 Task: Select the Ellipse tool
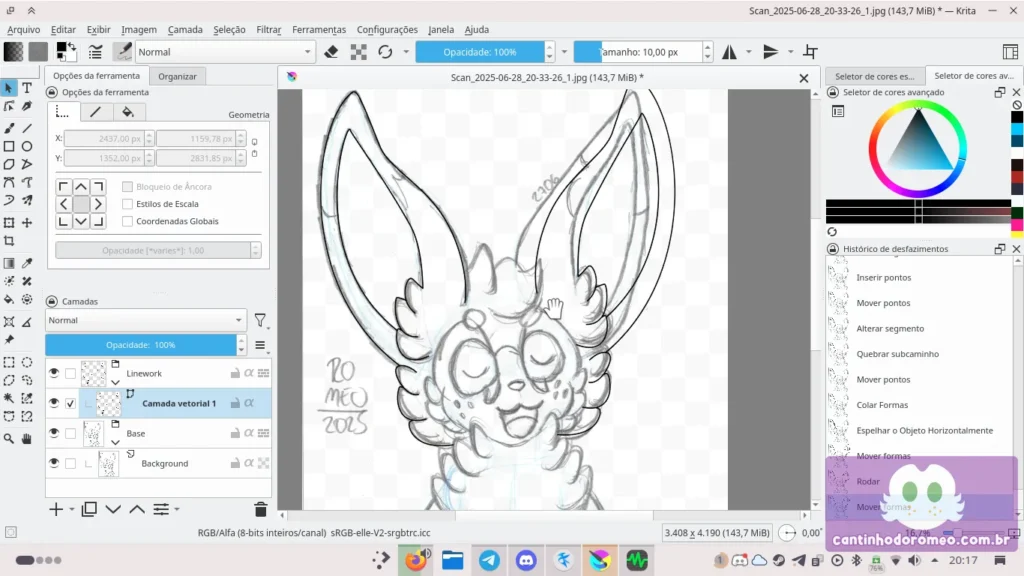(x=27, y=146)
